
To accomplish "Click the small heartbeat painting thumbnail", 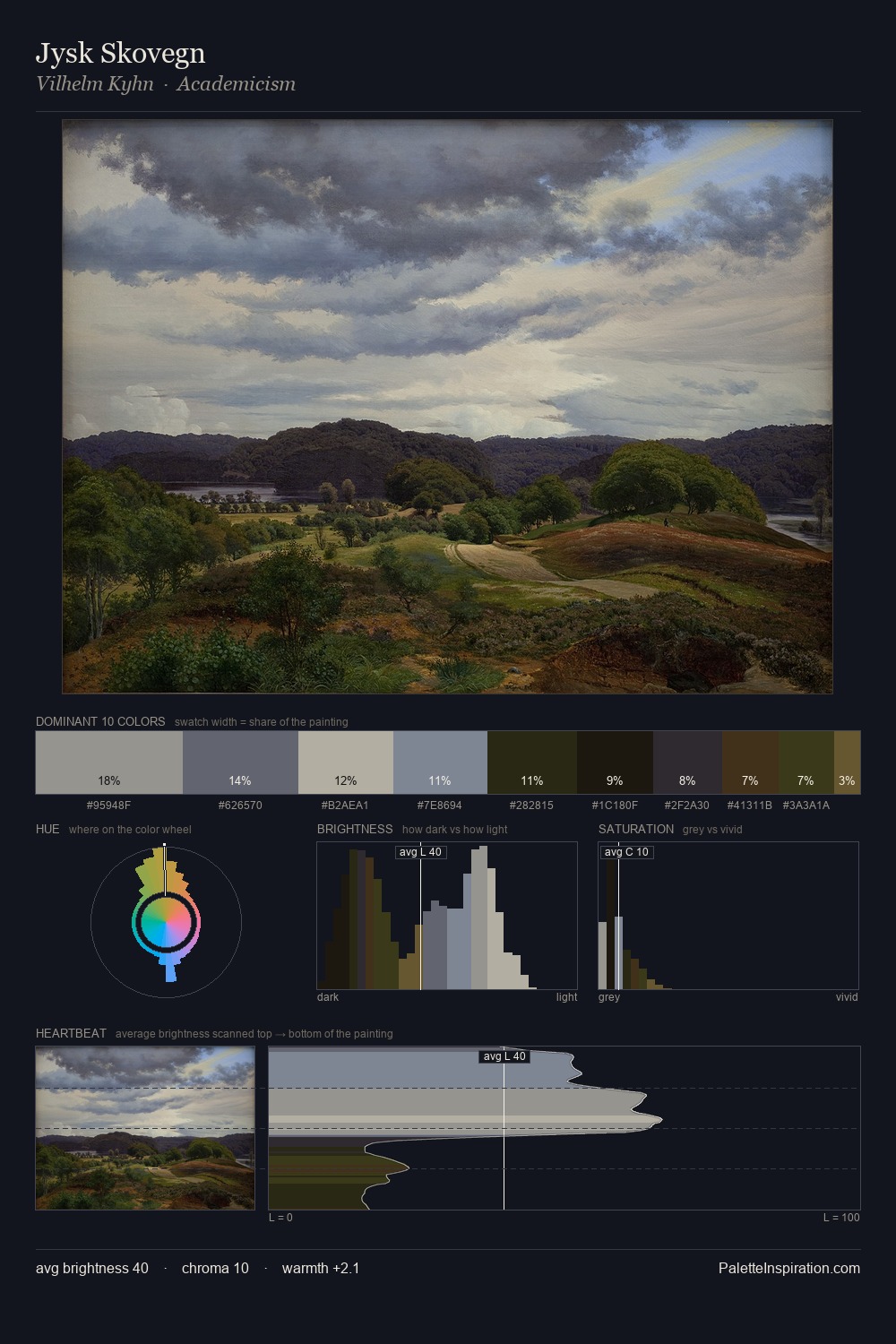I will [x=145, y=1128].
